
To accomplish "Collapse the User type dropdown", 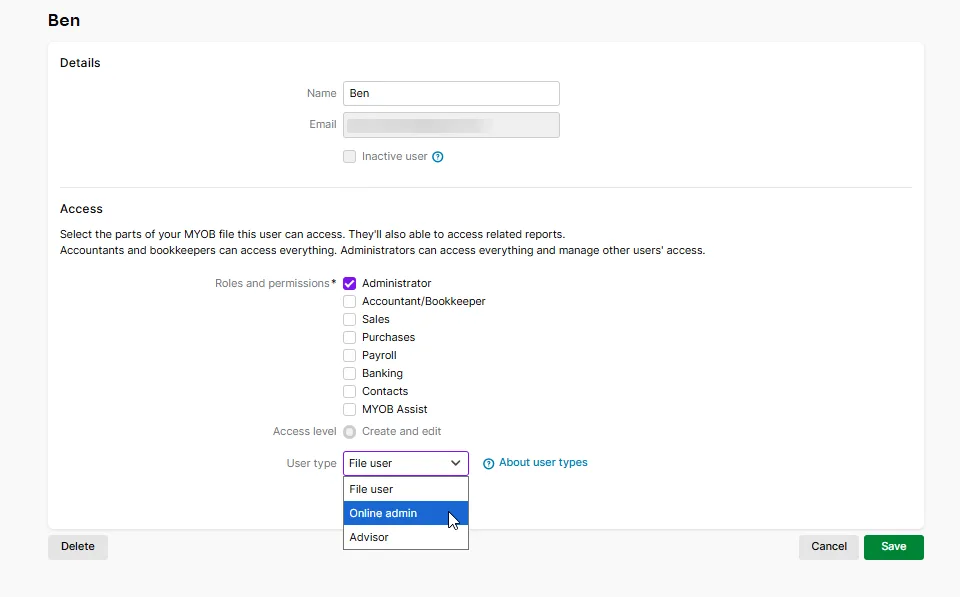I will (x=406, y=464).
